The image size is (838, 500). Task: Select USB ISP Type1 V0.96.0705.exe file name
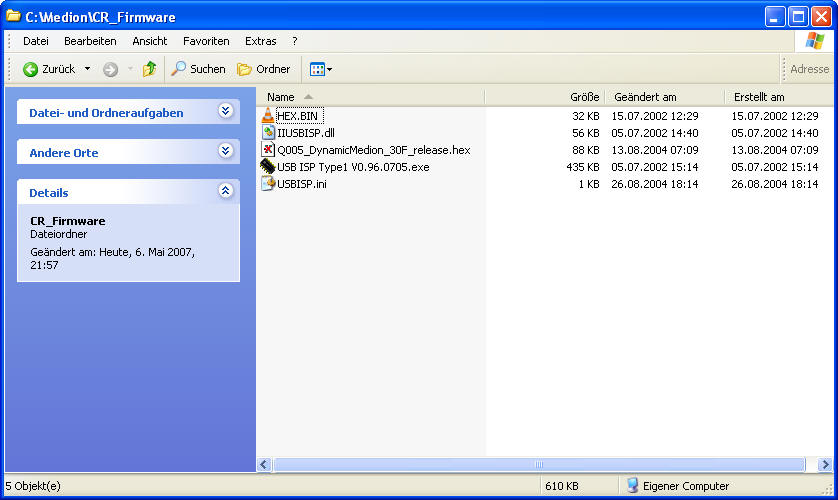pos(353,167)
